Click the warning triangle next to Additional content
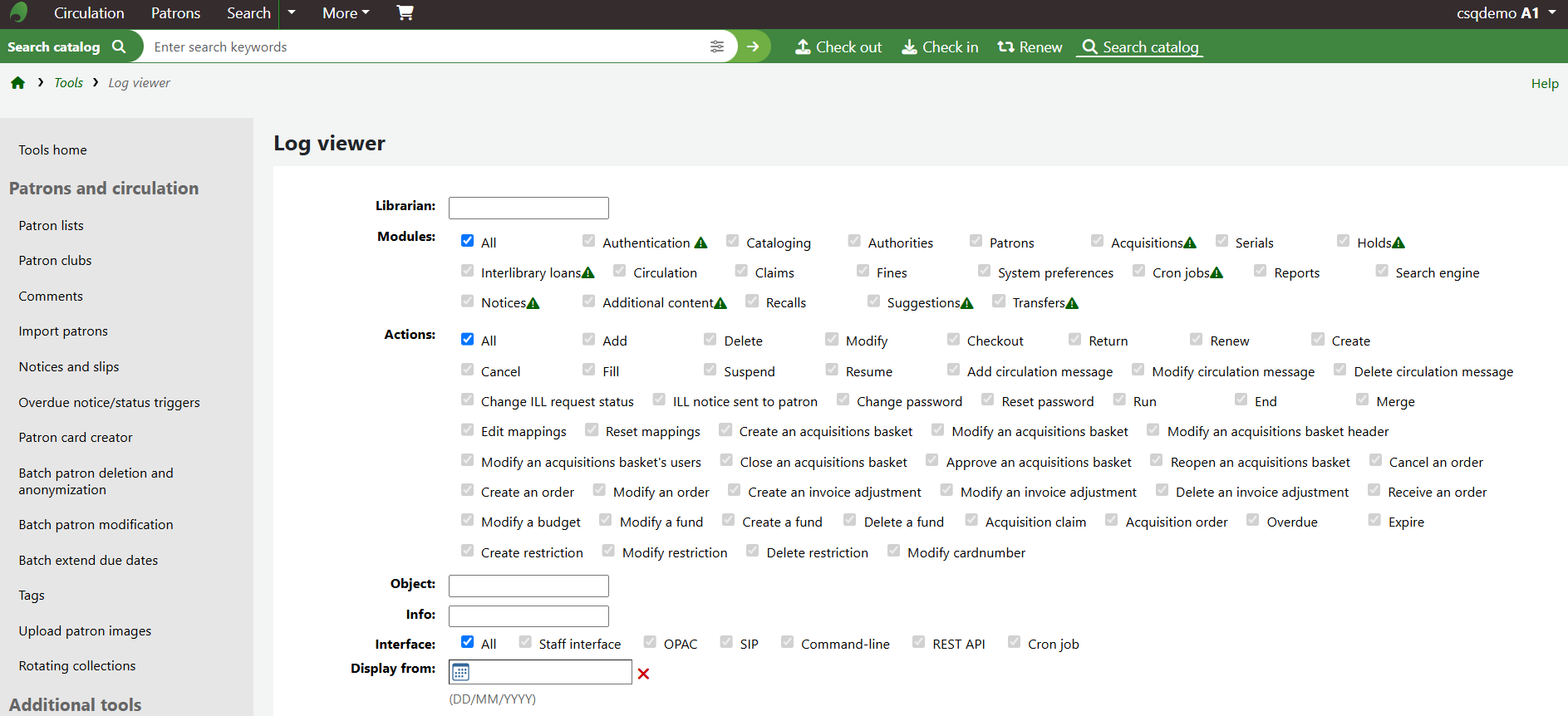The height and width of the screenshot is (716, 1568). click(720, 303)
